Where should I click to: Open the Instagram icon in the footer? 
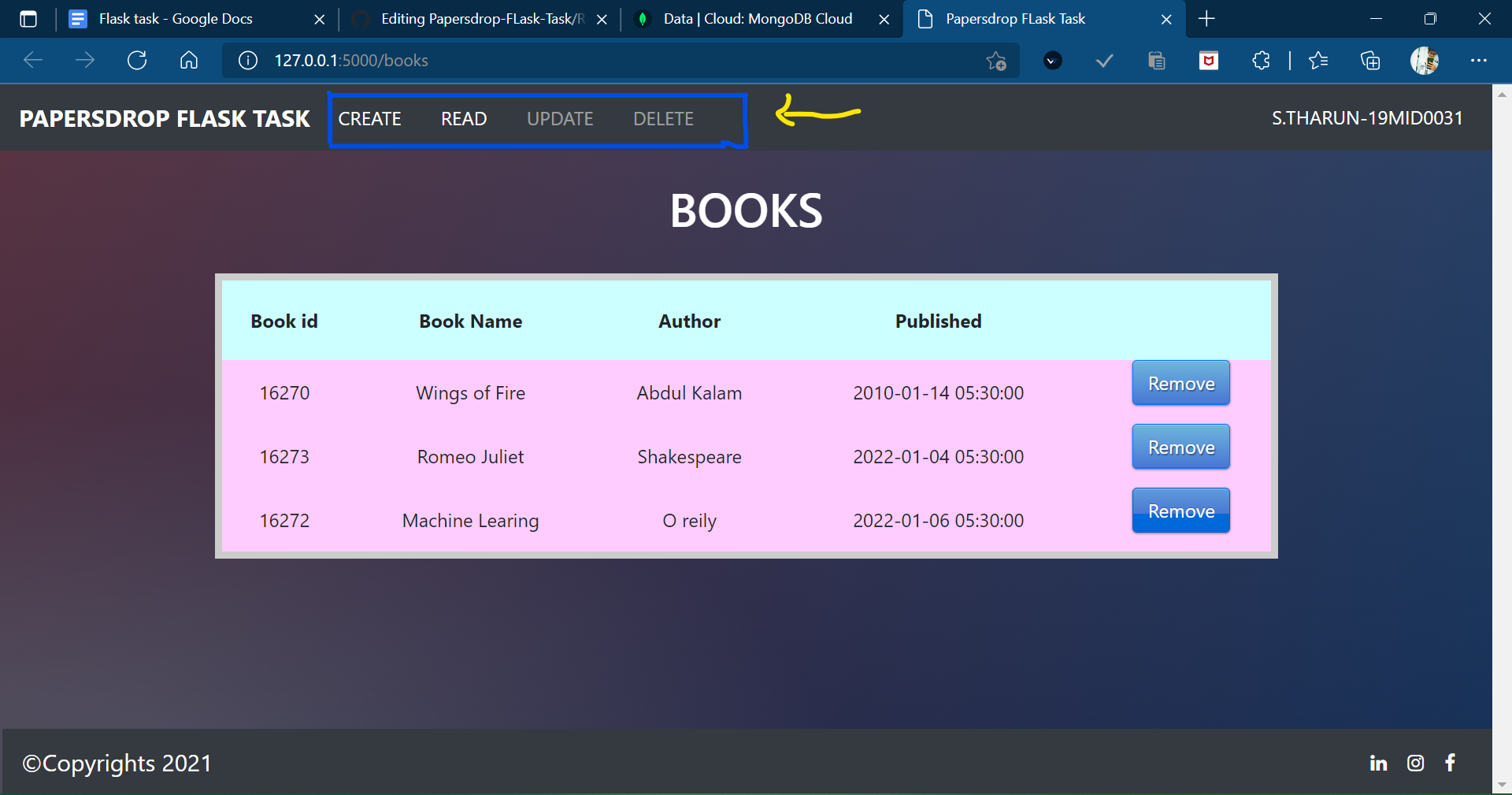tap(1415, 763)
